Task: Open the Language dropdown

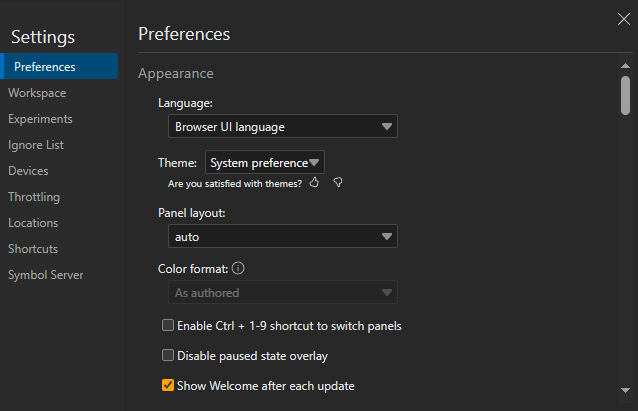Action: click(282, 127)
